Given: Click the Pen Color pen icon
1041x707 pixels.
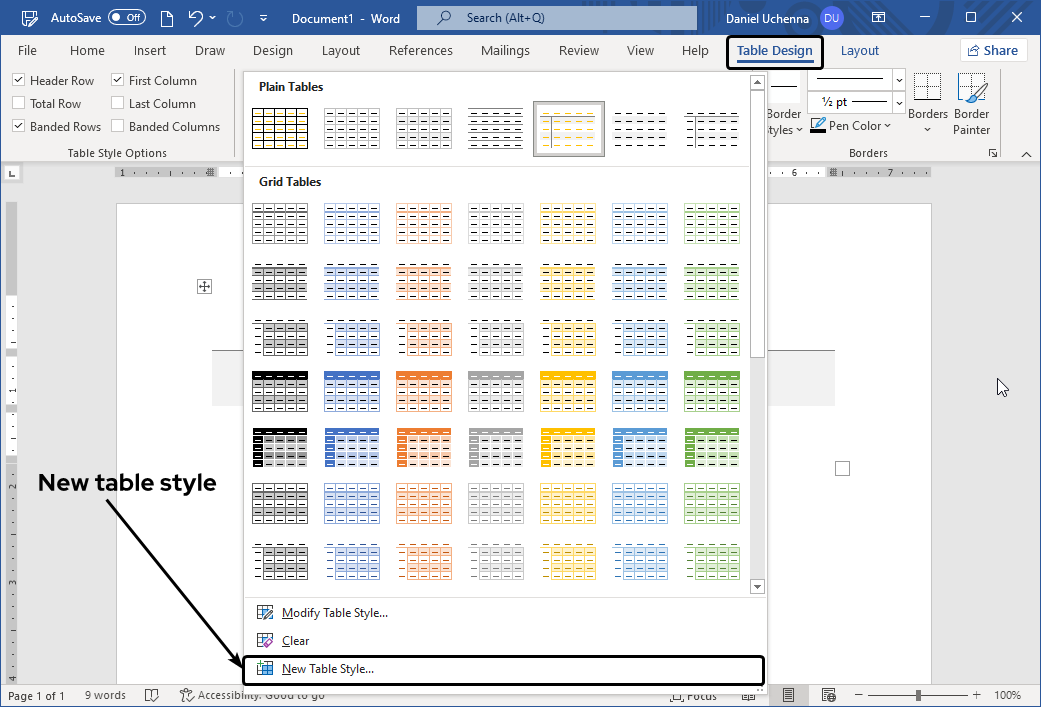Looking at the screenshot, I should tap(818, 126).
